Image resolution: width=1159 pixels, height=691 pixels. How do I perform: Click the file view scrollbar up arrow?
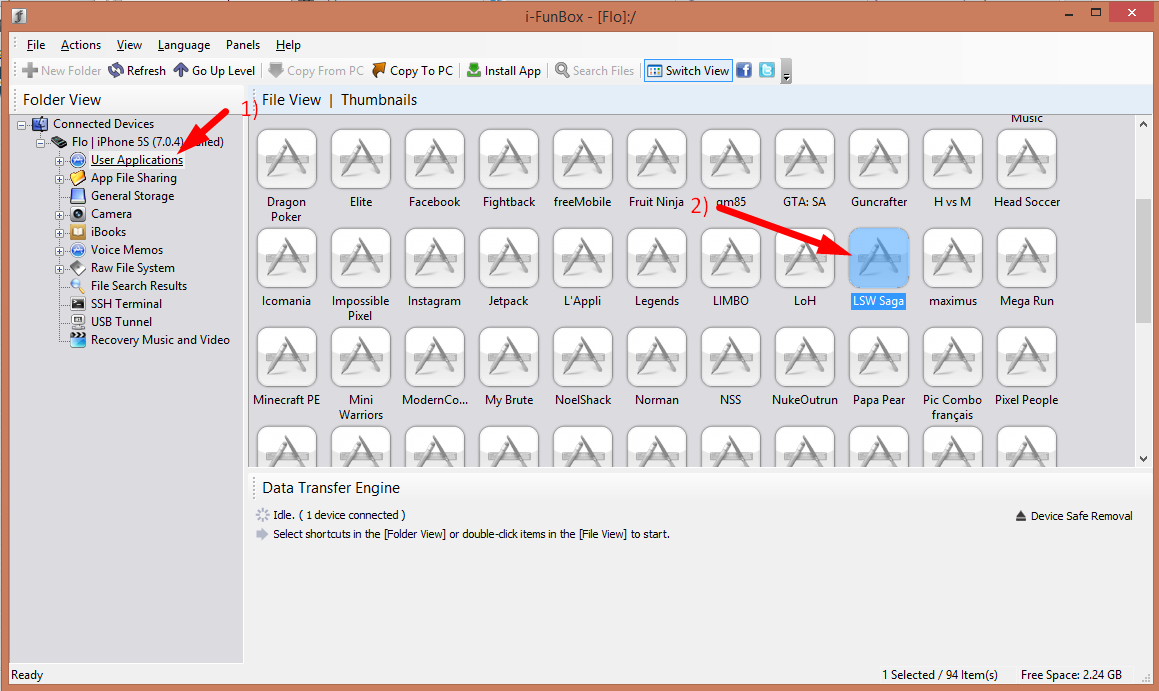(1143, 124)
